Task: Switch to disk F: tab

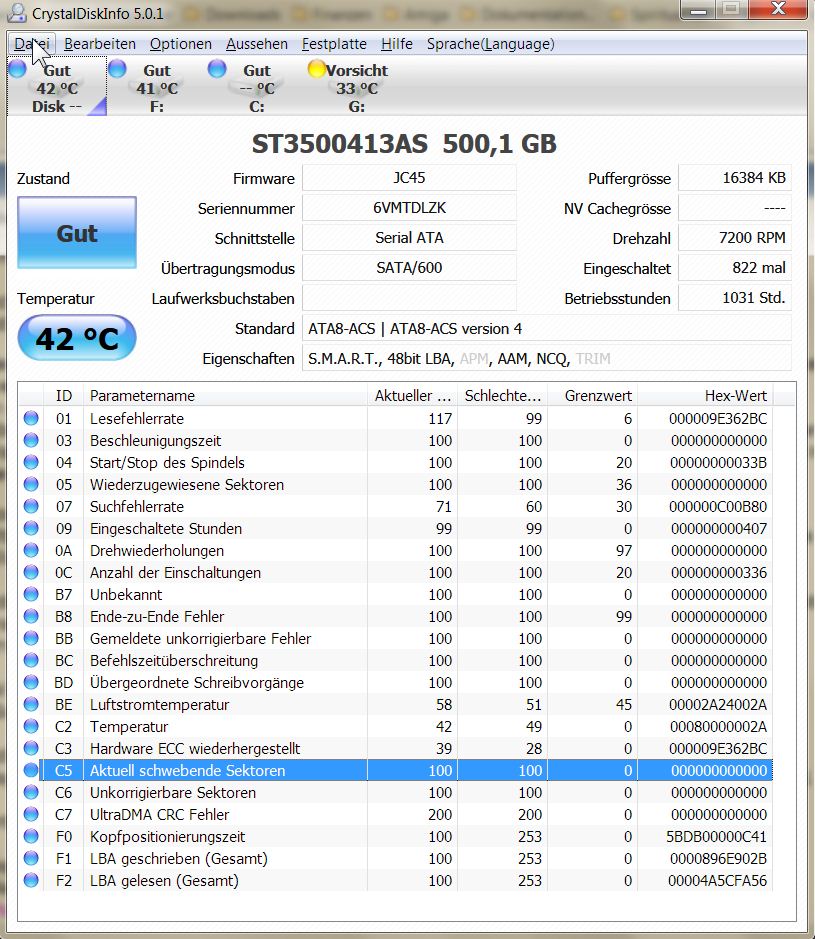Action: [157, 87]
